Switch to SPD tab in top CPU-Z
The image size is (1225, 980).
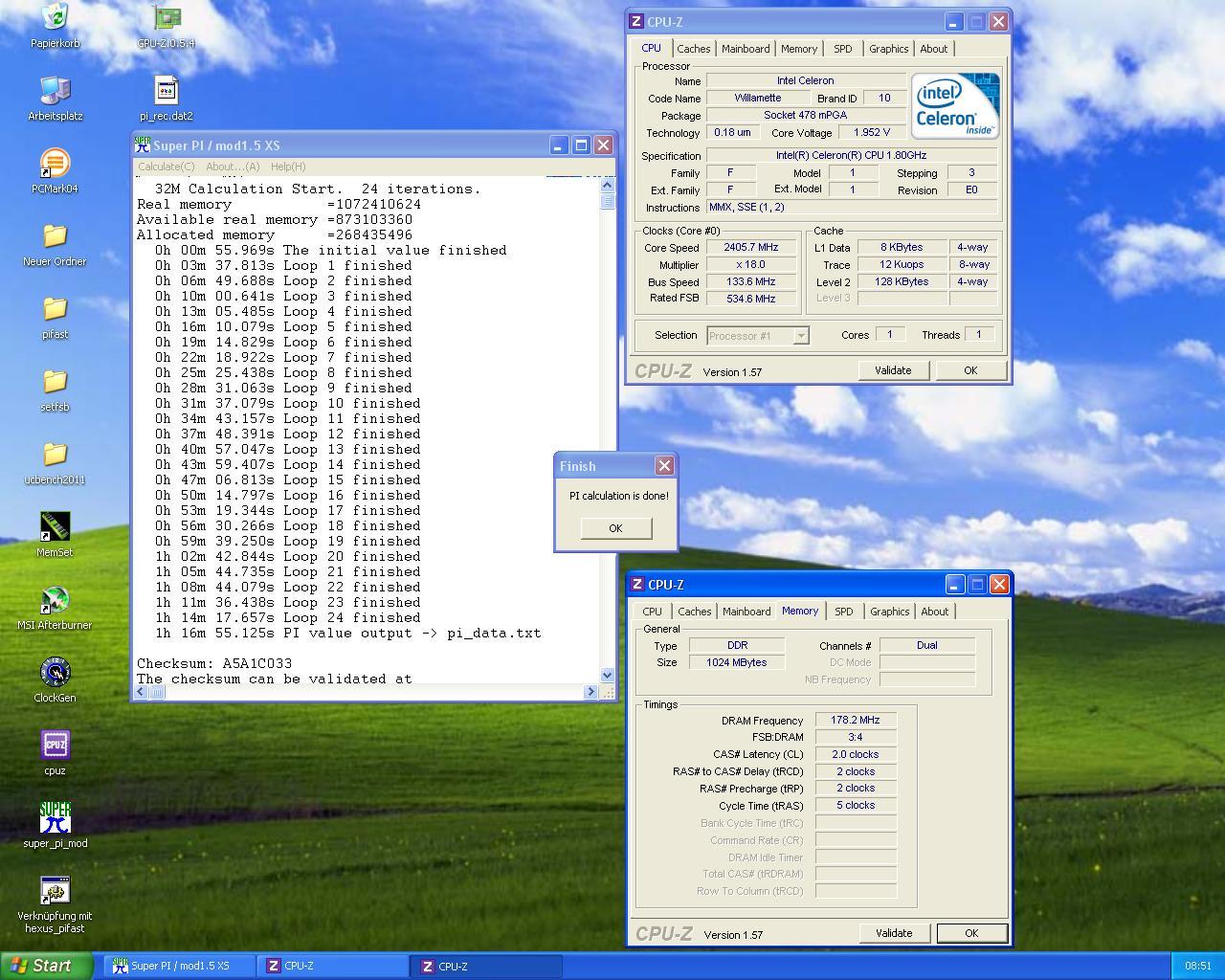[x=843, y=49]
